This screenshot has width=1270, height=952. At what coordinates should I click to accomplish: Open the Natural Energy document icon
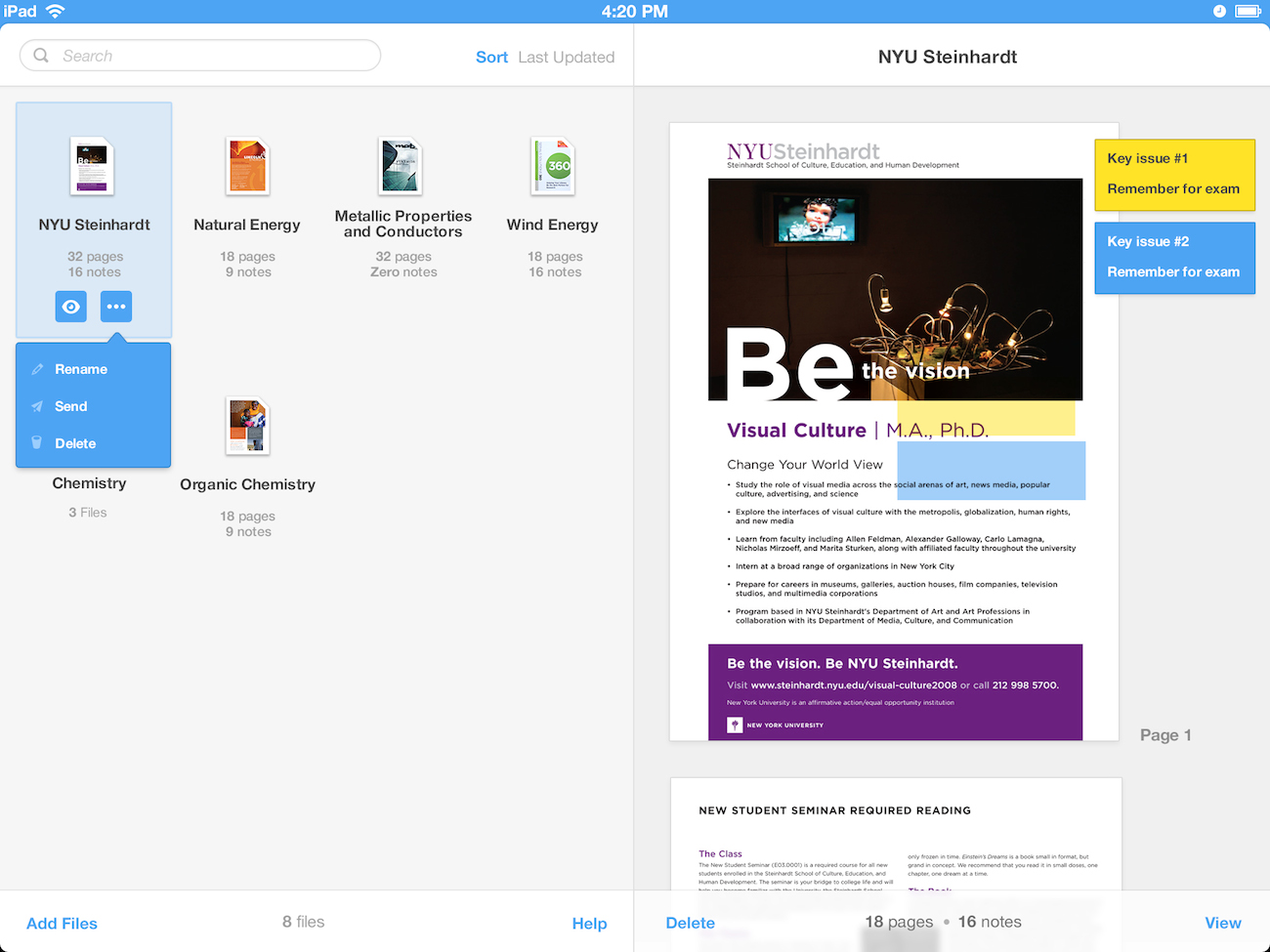(x=248, y=166)
